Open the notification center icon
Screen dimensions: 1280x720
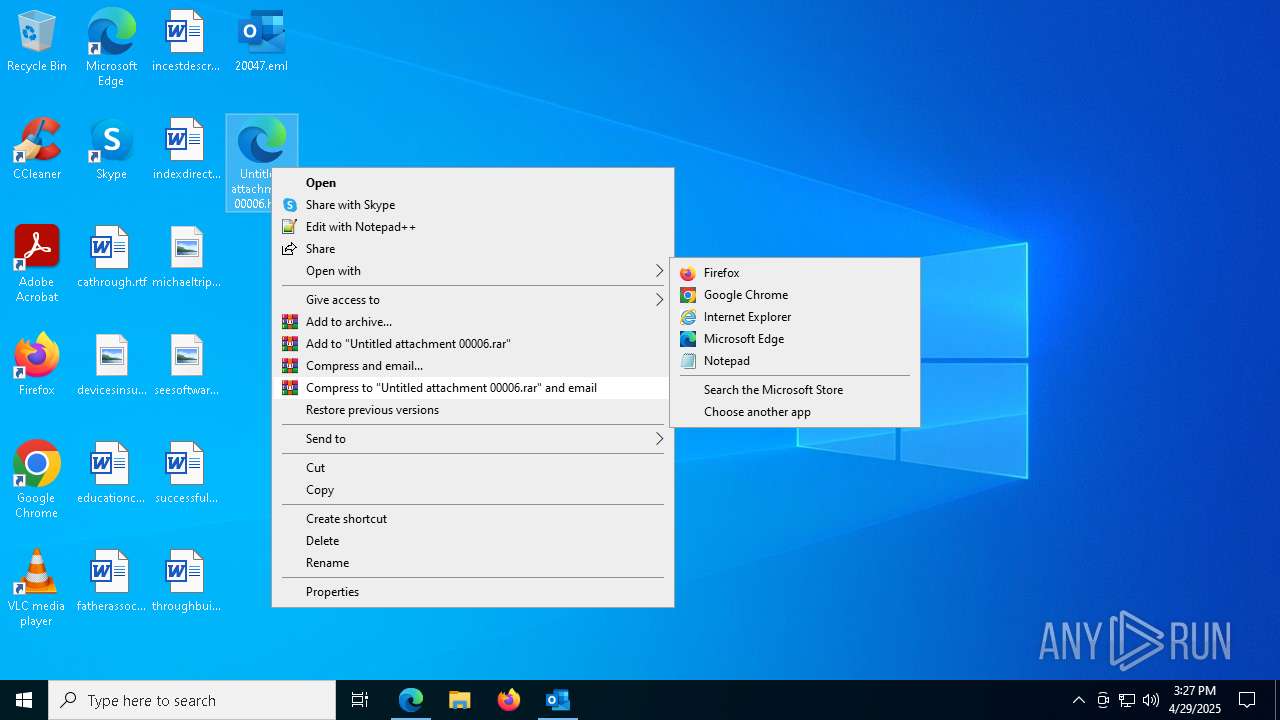pyautogui.click(x=1247, y=700)
